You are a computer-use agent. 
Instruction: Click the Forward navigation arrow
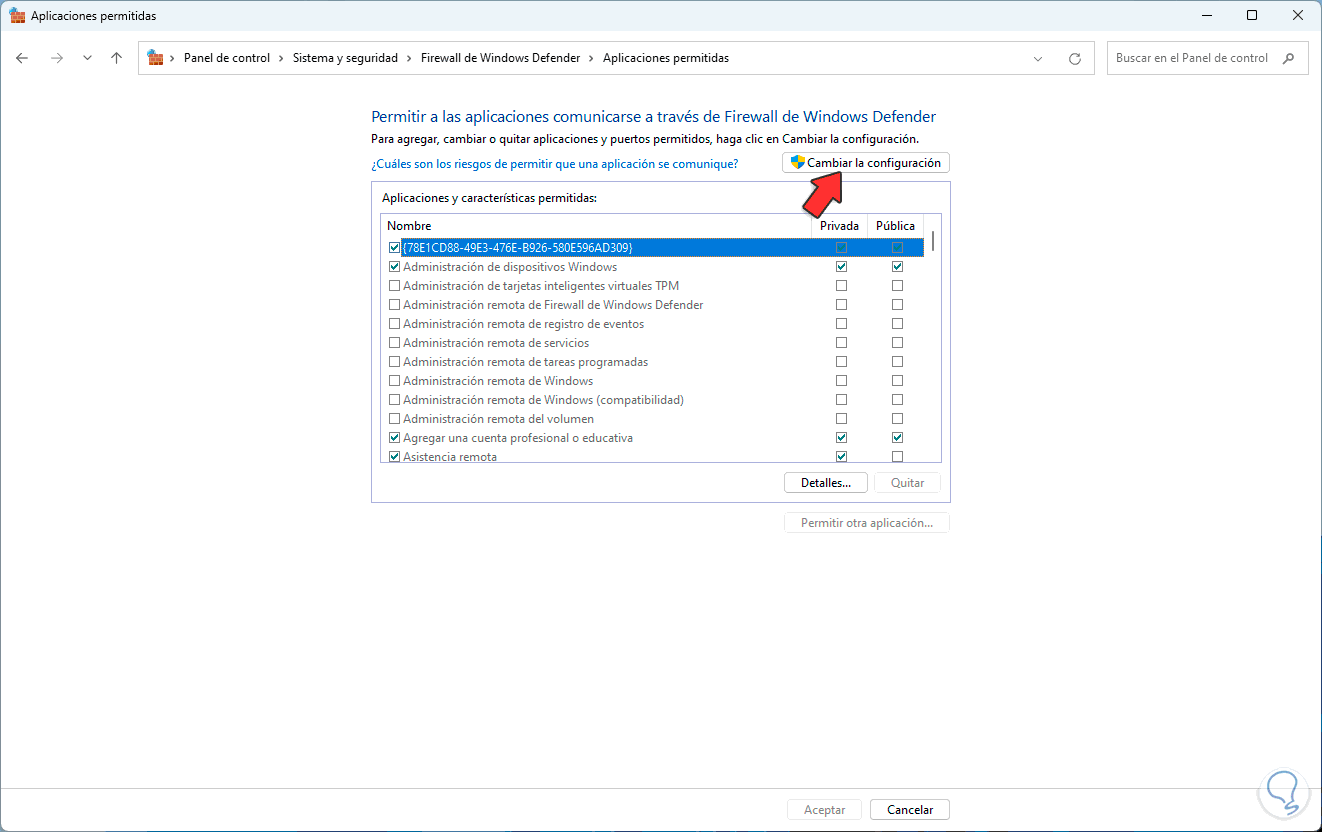click(57, 58)
